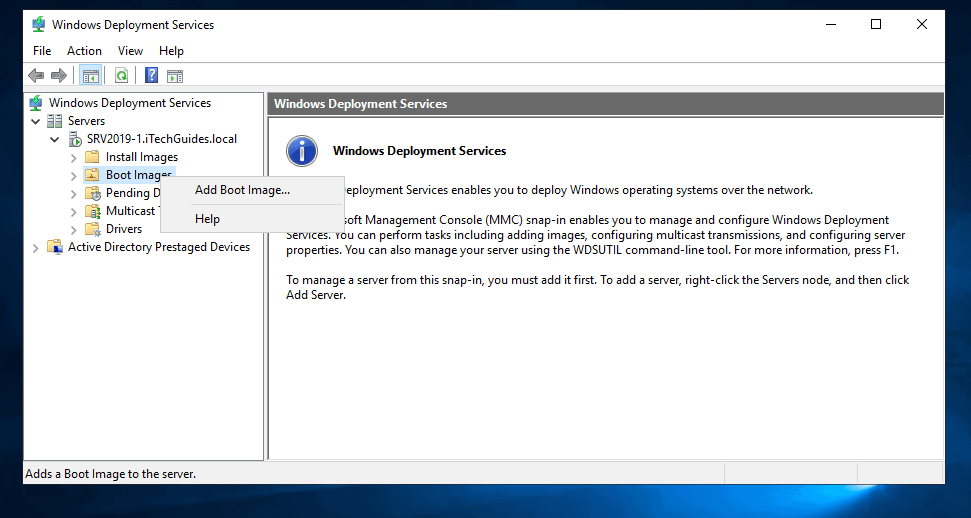Click the Windows Deployment Services root node icon
This screenshot has width=971, height=518.
(x=37, y=103)
